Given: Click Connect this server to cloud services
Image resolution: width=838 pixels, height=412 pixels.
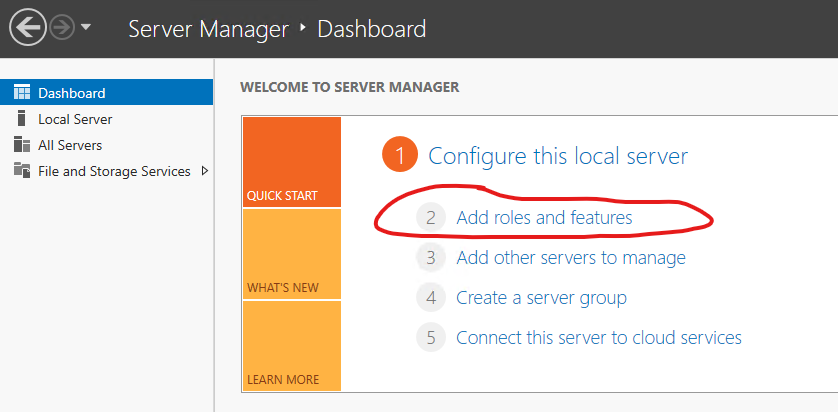Looking at the screenshot, I should tap(599, 338).
